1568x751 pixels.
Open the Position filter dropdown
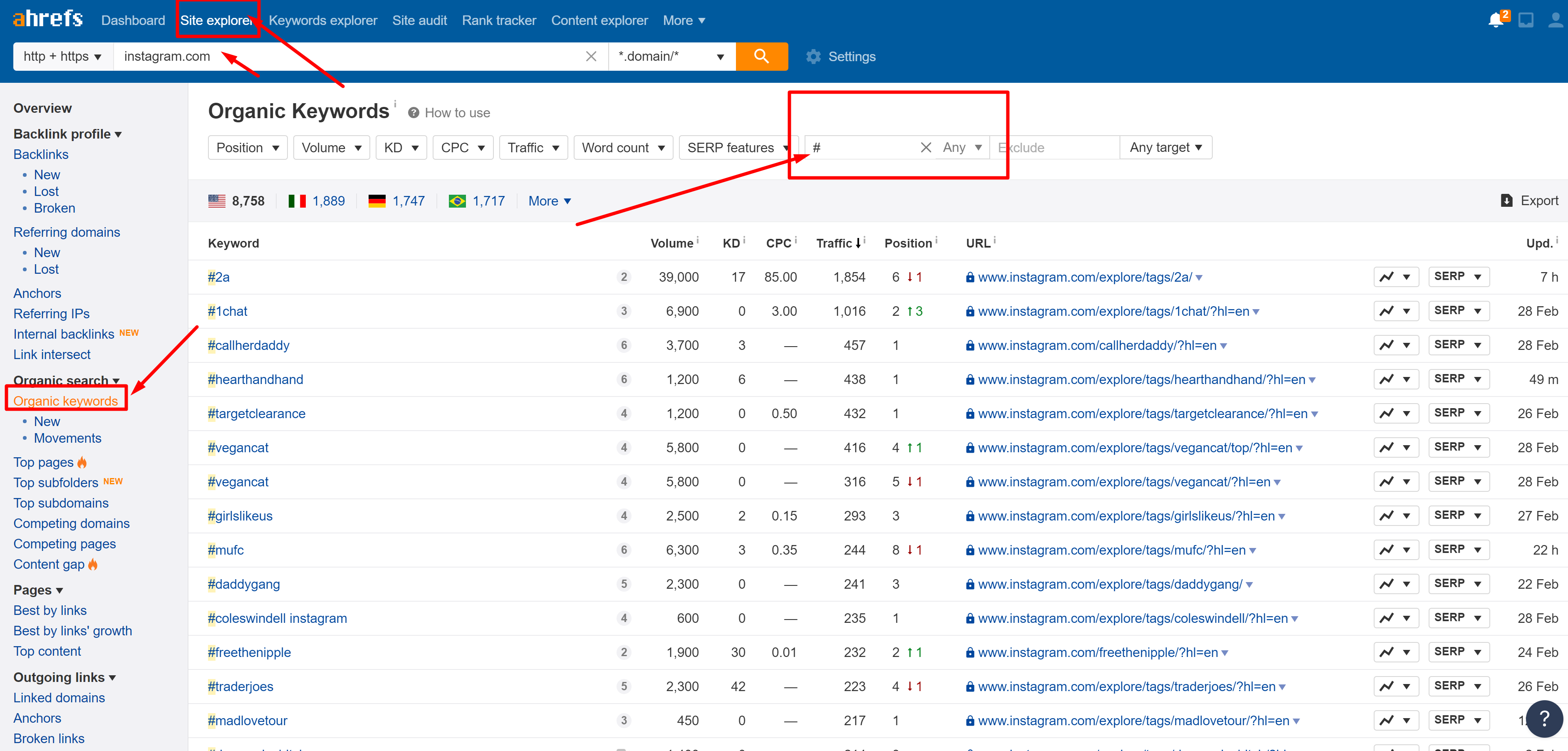click(247, 147)
